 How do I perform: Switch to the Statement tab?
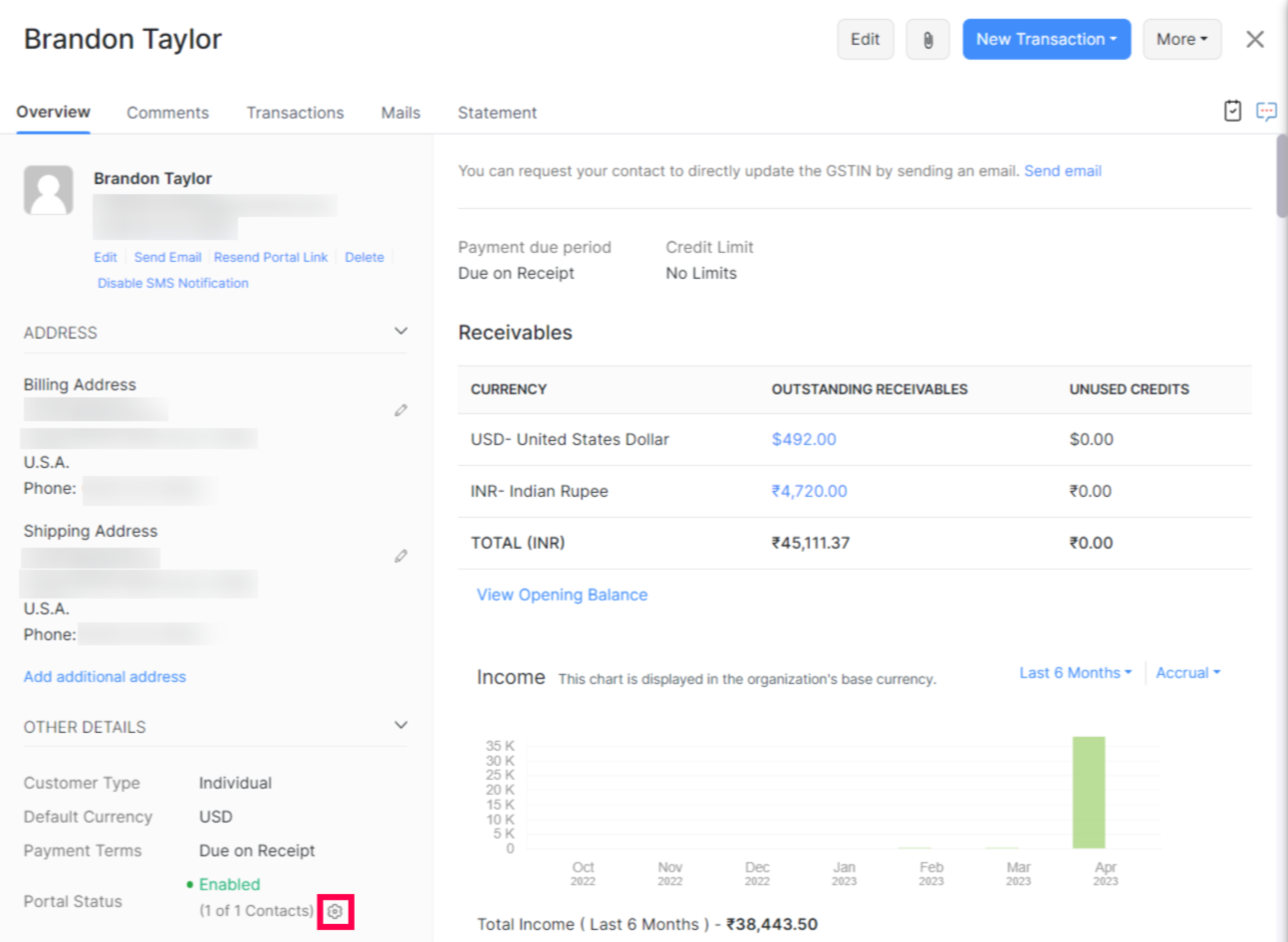(x=496, y=113)
